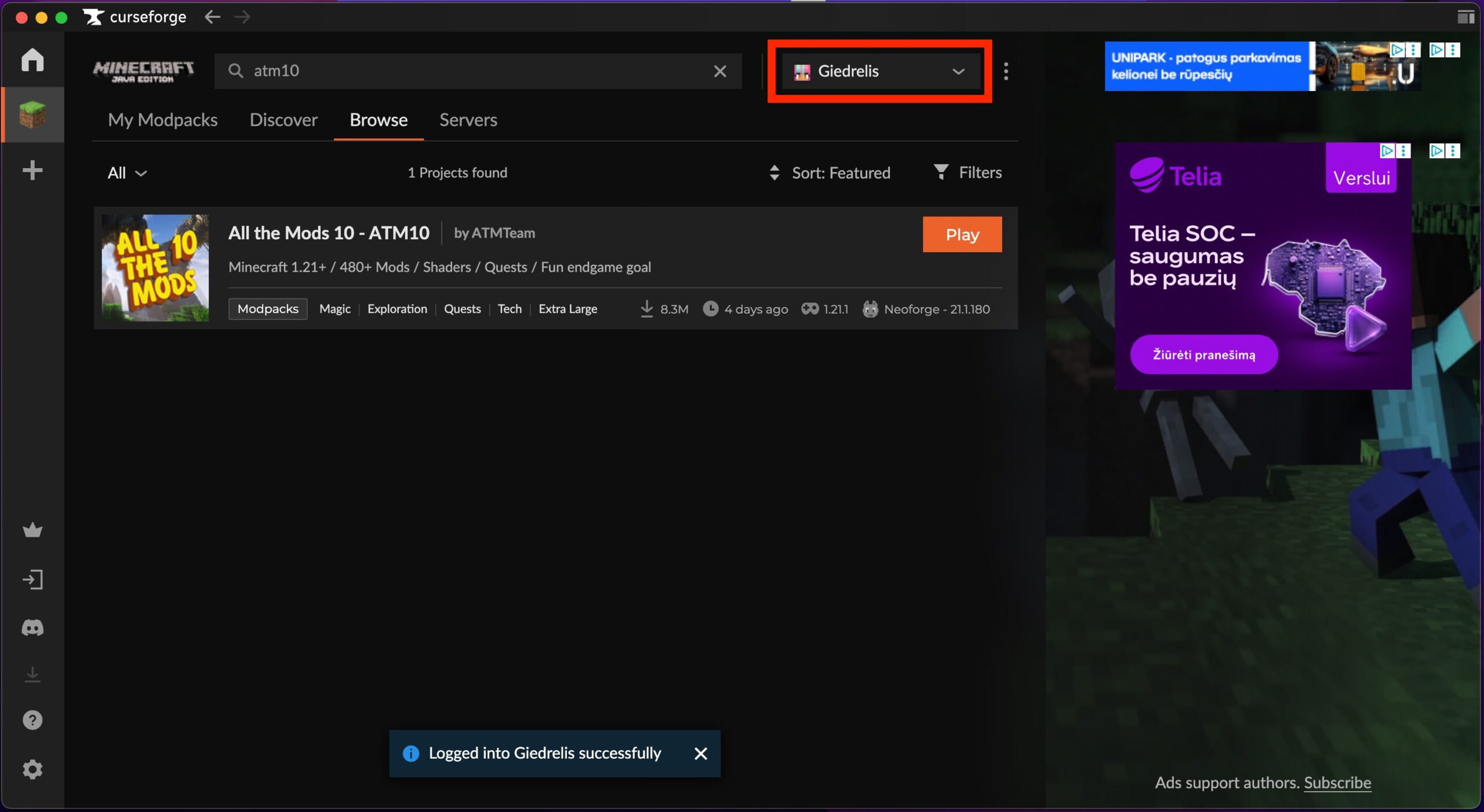Click the Žiūrėti pranešimą ad button
Screen dimensions: 1484x812
pyautogui.click(x=1204, y=354)
